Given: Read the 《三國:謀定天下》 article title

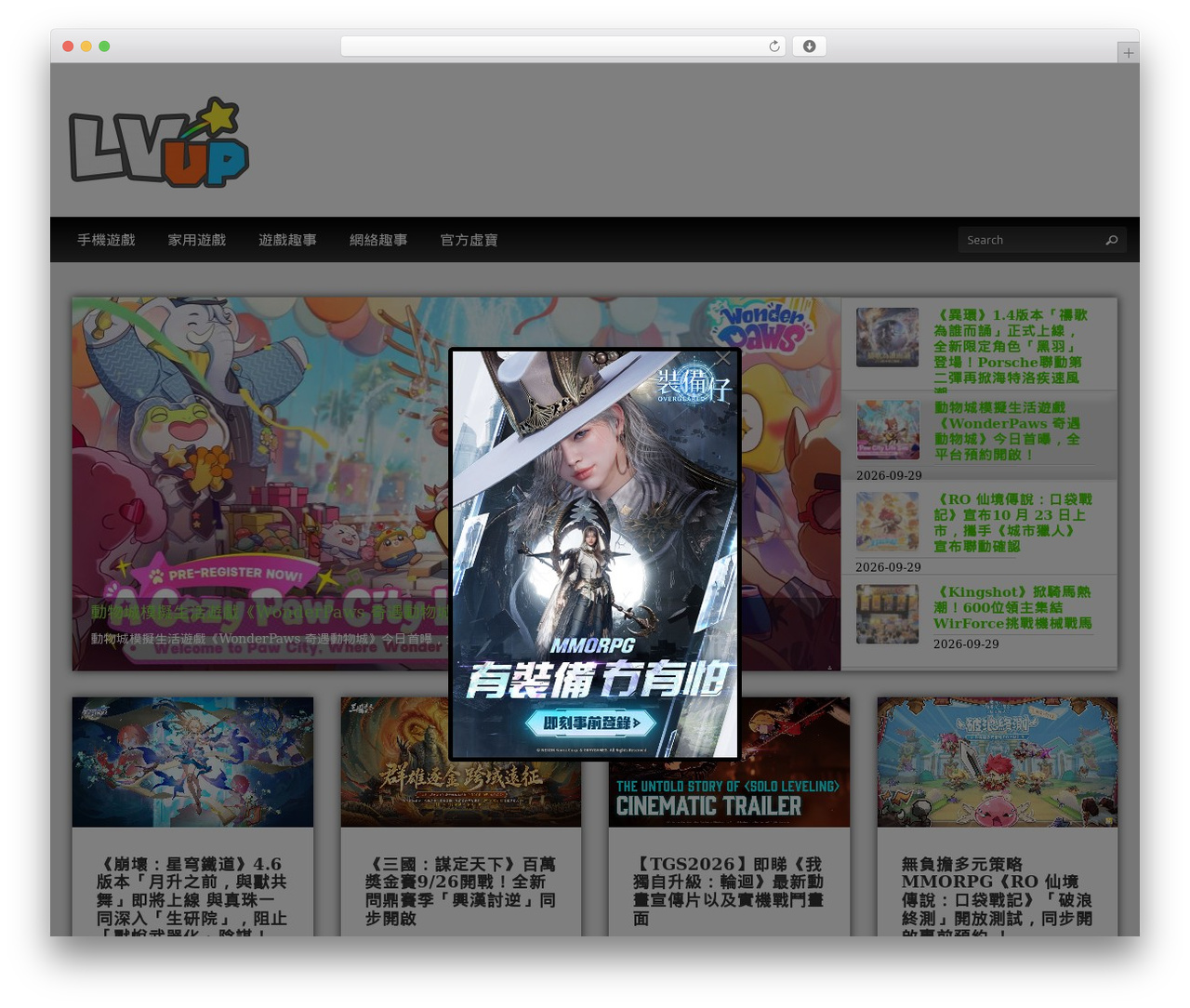Looking at the screenshot, I should (x=460, y=891).
